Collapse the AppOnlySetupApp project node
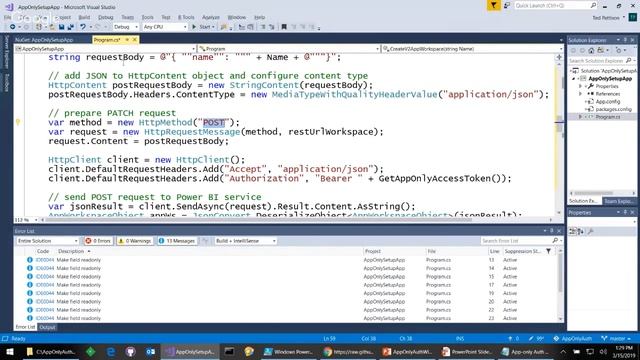640x360 pixels. [574, 78]
